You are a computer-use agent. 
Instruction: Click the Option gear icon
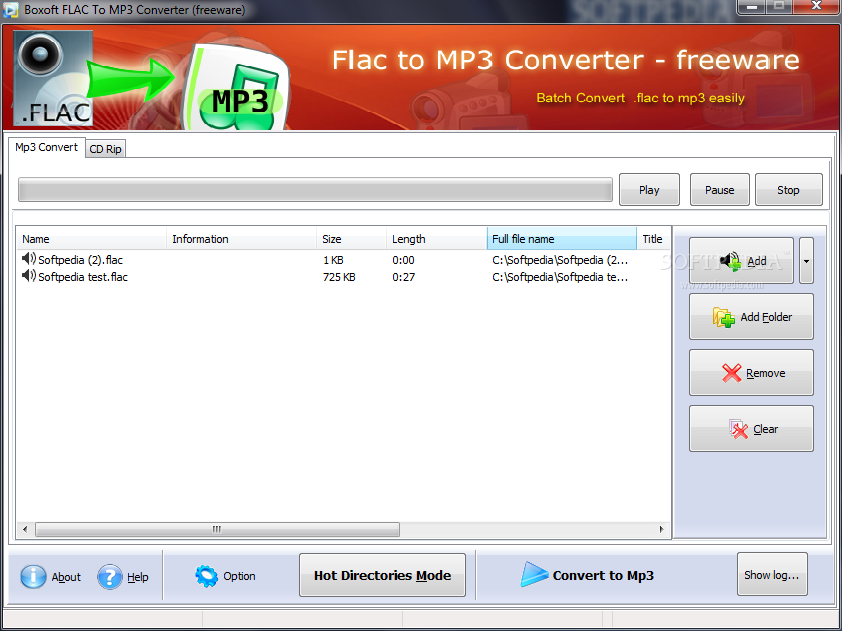click(x=206, y=576)
